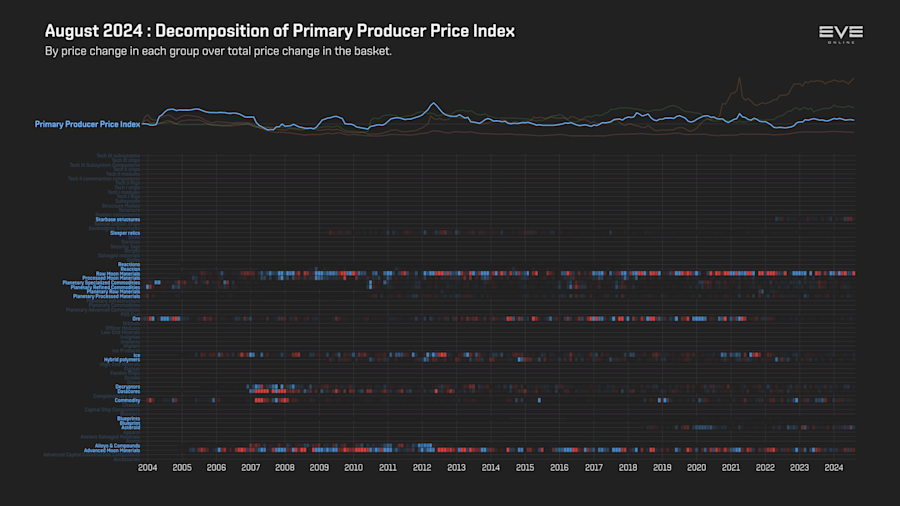Select the Hybrid polymers row label

coord(122,360)
